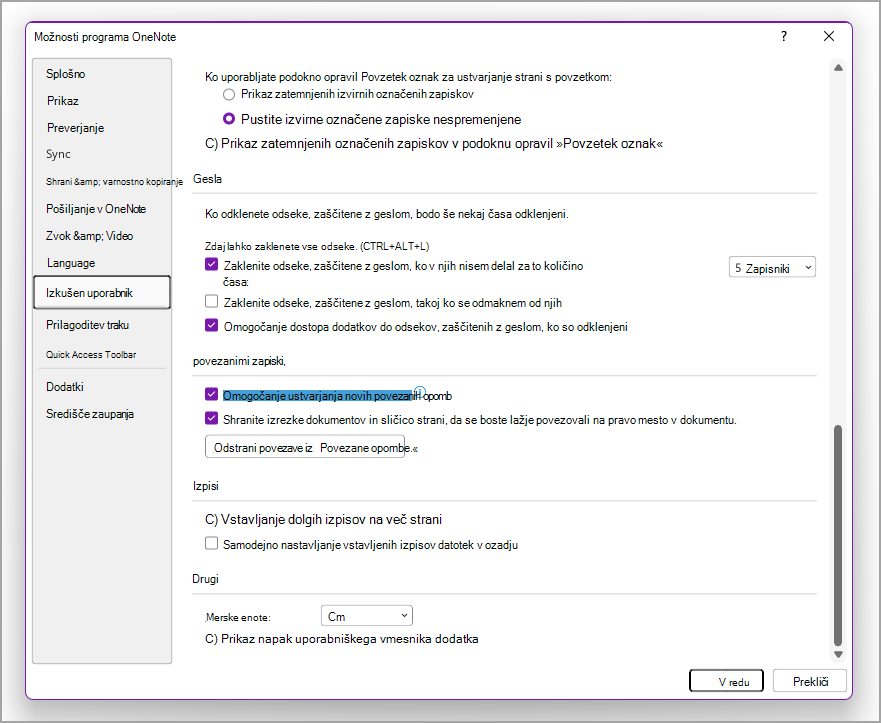Click the vertical scrollbar thumb
The height and width of the screenshot is (723, 881).
tap(838, 535)
